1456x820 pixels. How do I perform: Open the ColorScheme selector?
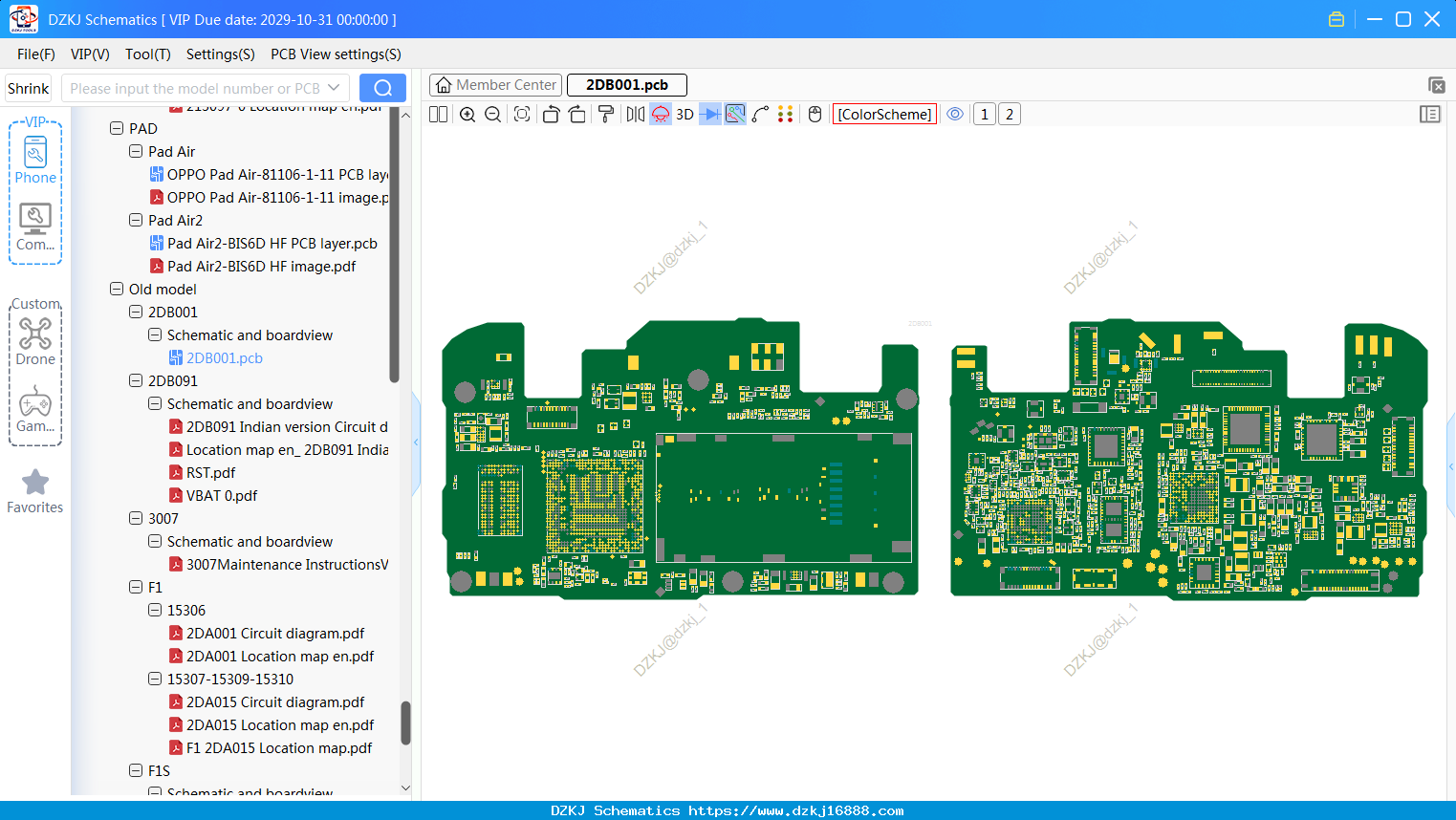(884, 114)
